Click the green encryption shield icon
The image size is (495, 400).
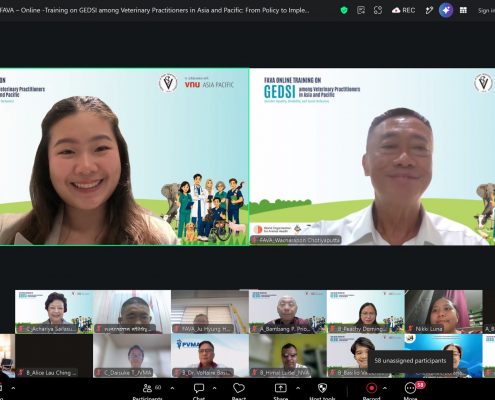pos(344,10)
